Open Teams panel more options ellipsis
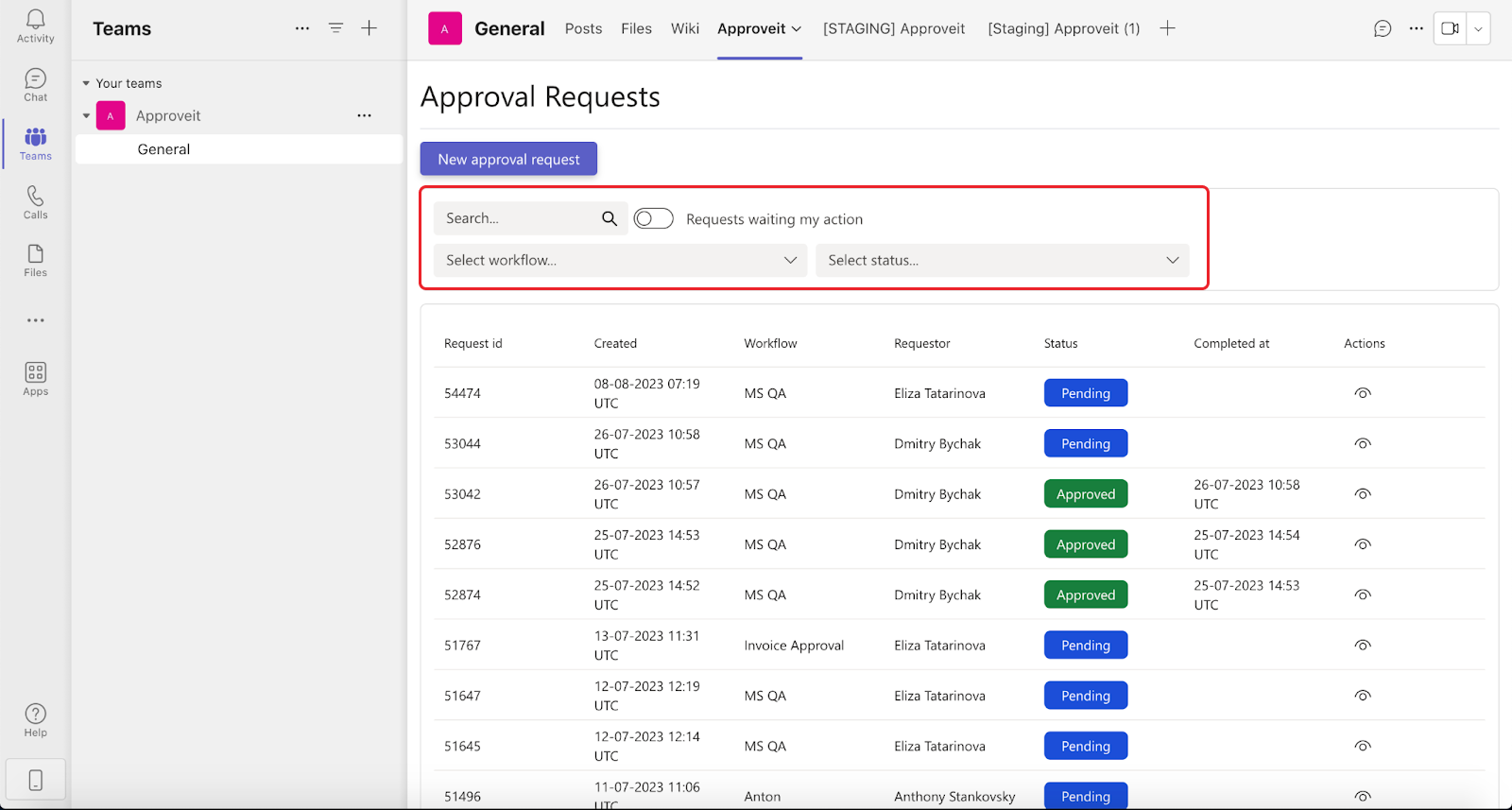Viewport: 1512px width, 810px height. (x=302, y=28)
